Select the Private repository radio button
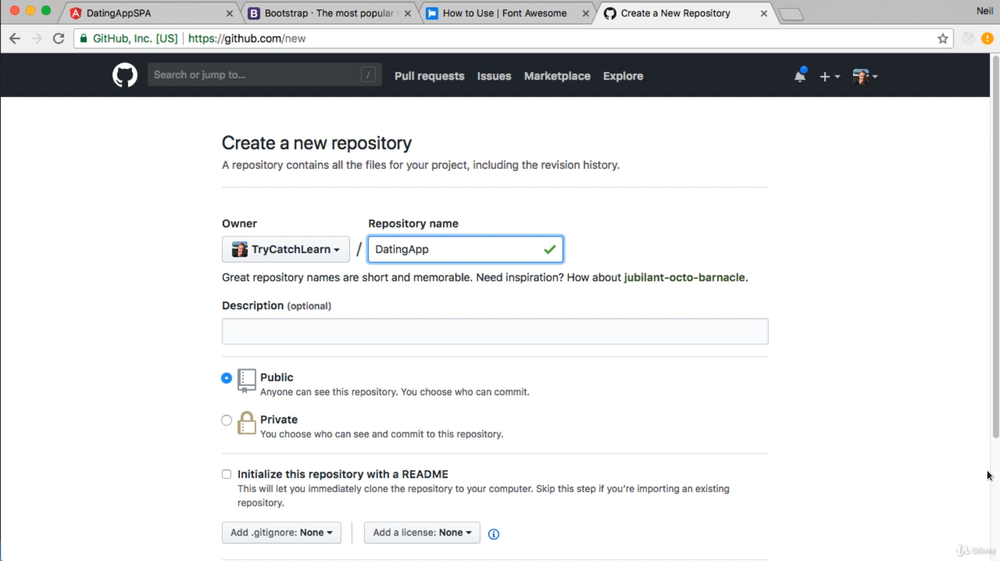 pyautogui.click(x=227, y=420)
